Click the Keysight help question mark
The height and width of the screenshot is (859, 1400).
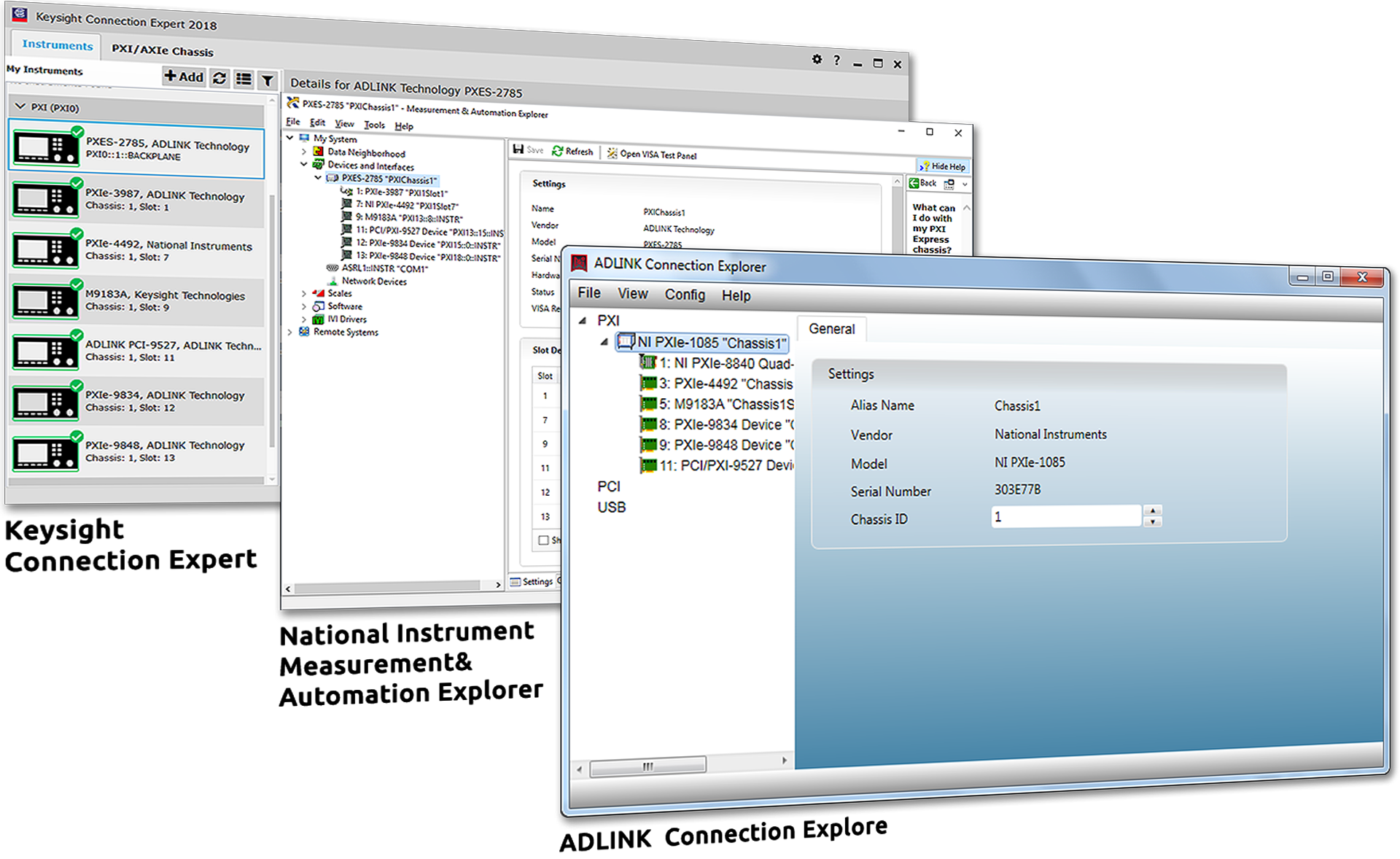[836, 61]
